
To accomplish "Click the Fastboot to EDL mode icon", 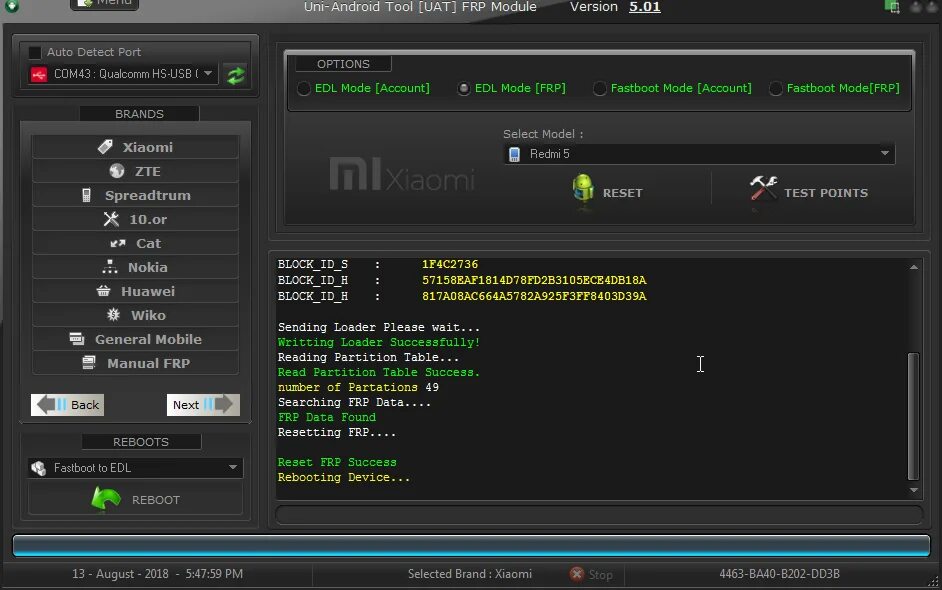I will click(39, 468).
